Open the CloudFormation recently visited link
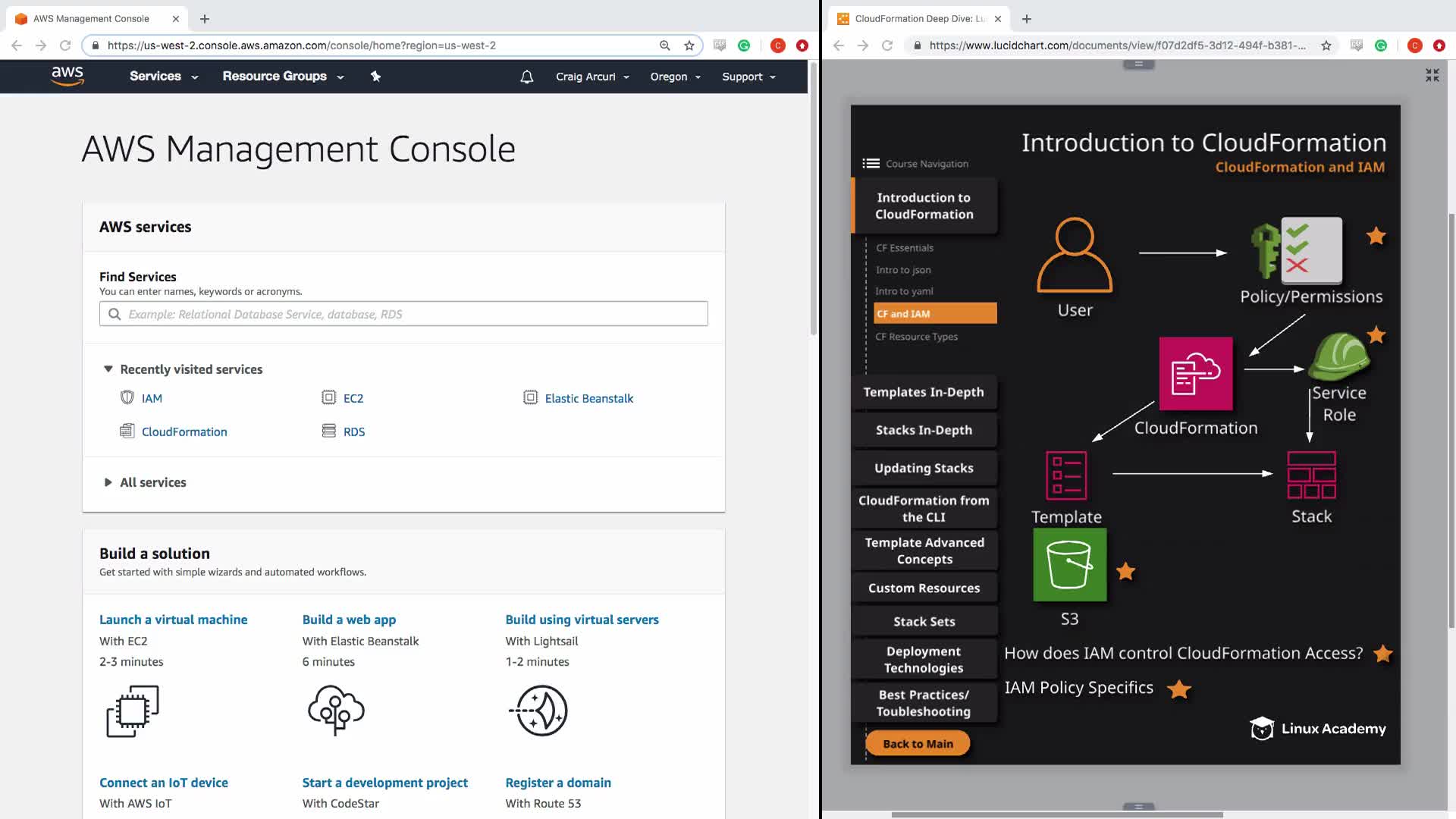 (184, 431)
